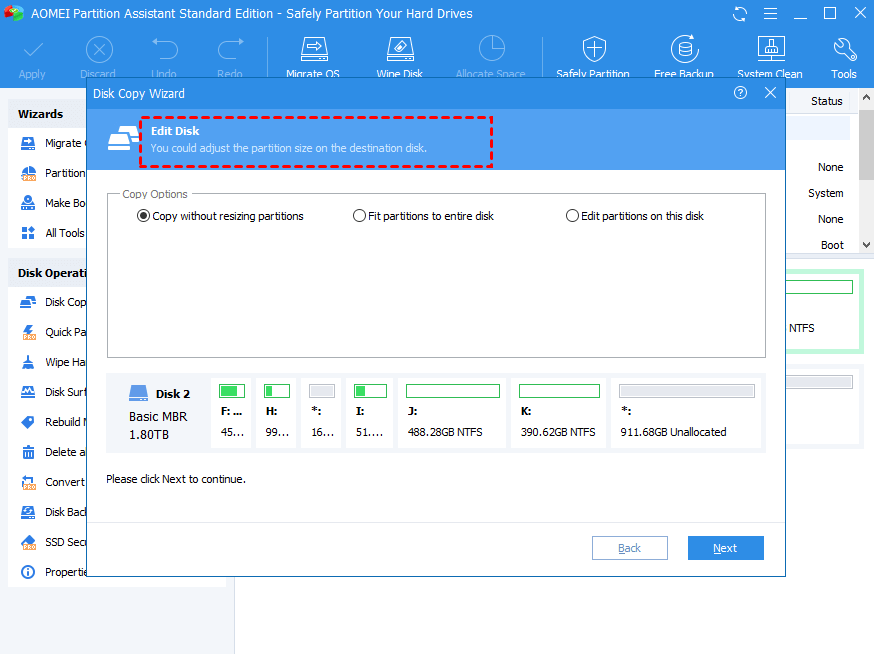Select the K: 390.62GB NTFS partition
Screen dimensions: 874x654
point(559,413)
